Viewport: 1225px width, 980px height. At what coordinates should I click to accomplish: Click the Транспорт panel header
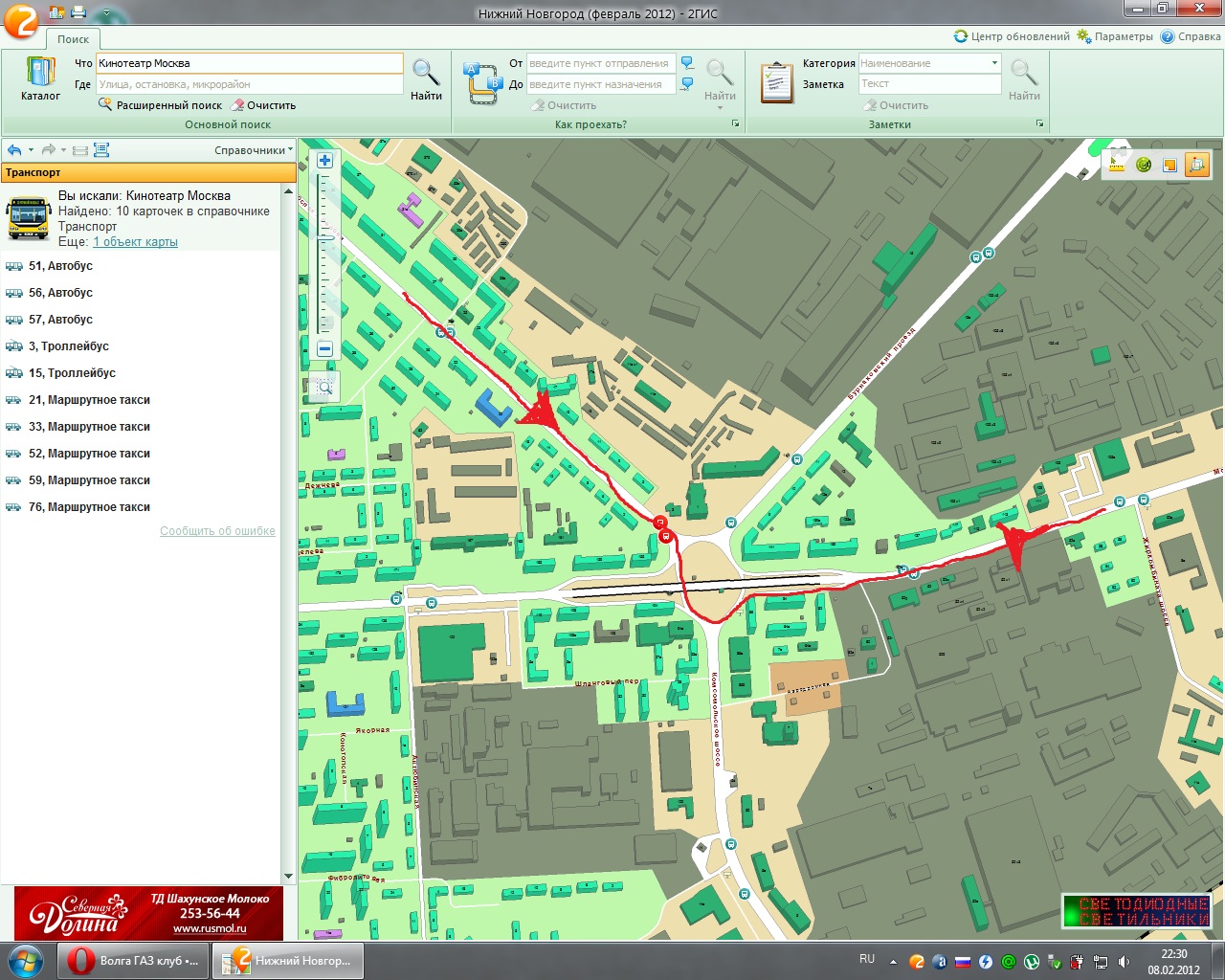pos(148,172)
